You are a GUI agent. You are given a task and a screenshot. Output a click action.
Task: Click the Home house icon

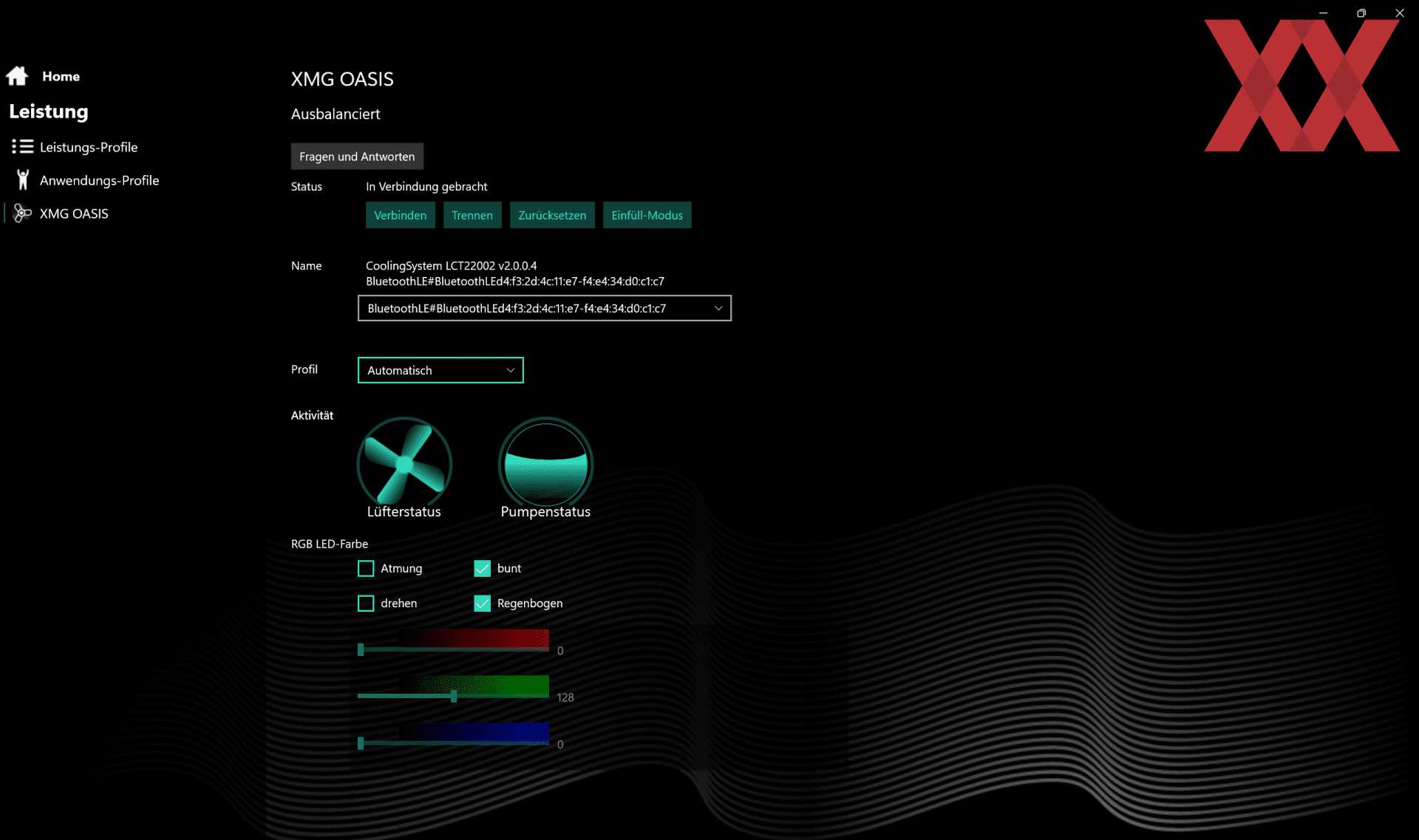tap(17, 76)
